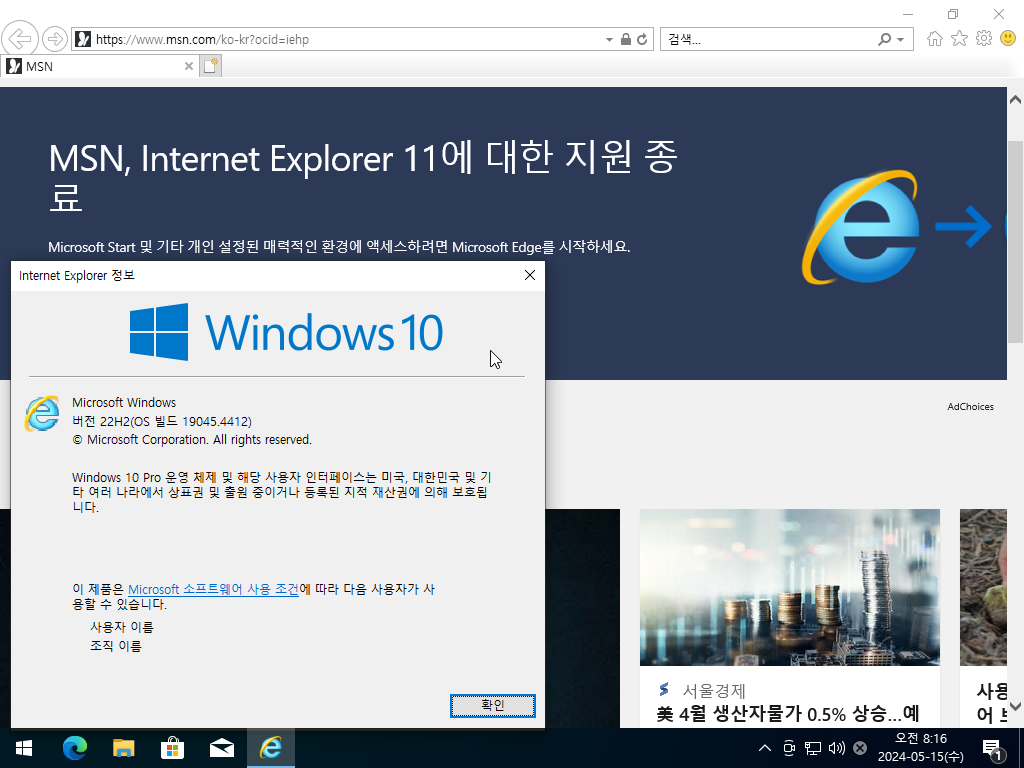Select the MSN browser tab
This screenshot has width=1024, height=768.
pyautogui.click(x=99, y=66)
